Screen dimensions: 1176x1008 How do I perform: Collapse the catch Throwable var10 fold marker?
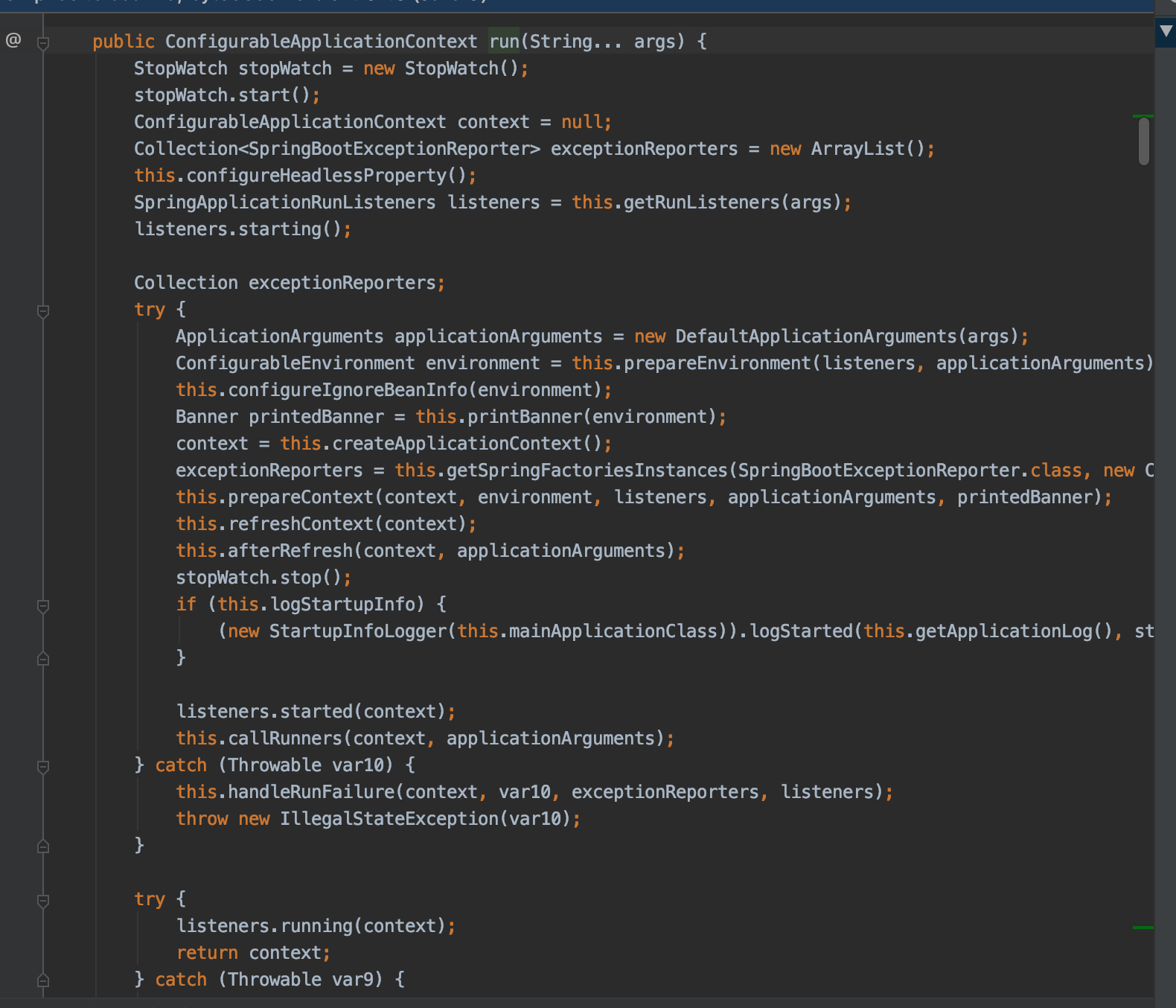(43, 767)
